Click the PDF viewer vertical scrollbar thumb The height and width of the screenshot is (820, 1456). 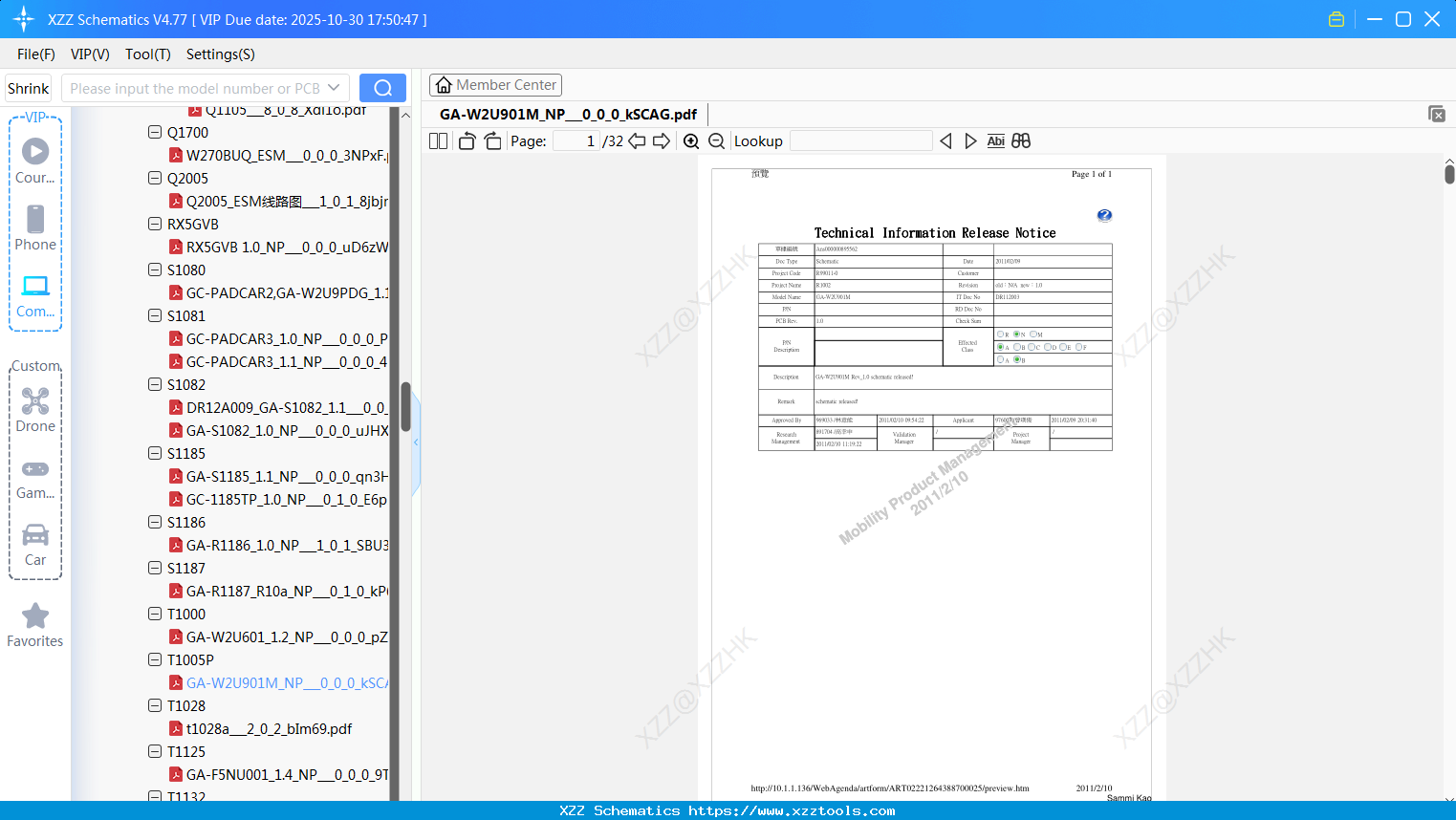tap(1449, 174)
